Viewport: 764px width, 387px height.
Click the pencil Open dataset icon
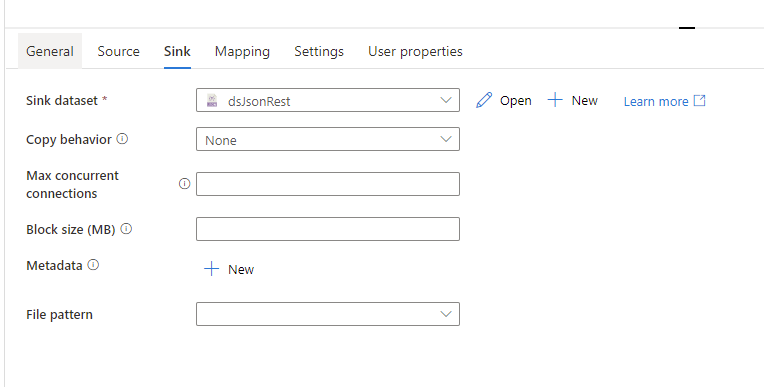click(x=484, y=100)
